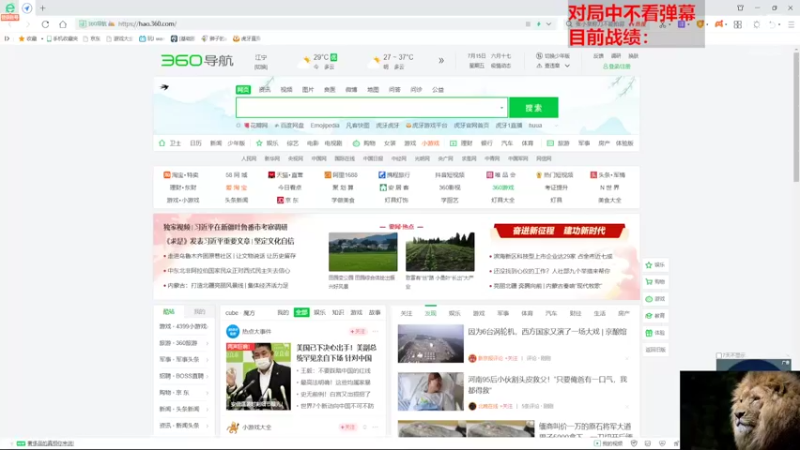The width and height of the screenshot is (800, 450).
Task: Go to the browser home page icon
Action: coord(63,24)
